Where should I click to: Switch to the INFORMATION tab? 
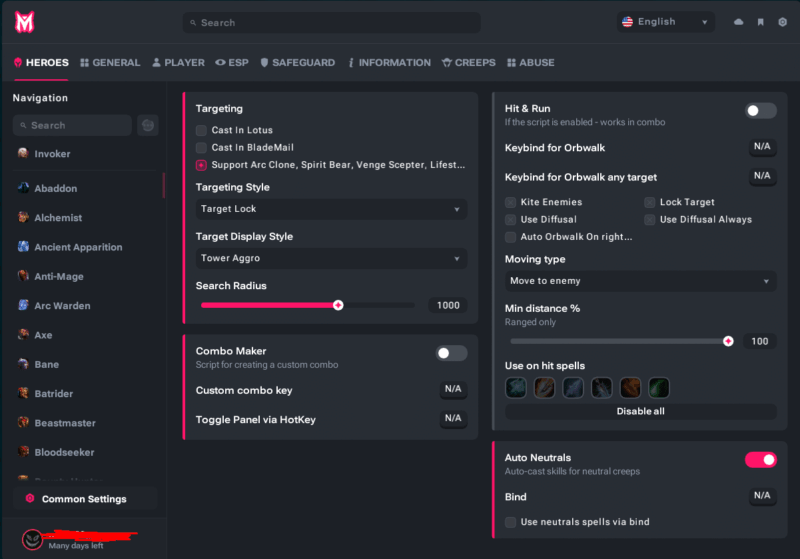click(389, 63)
